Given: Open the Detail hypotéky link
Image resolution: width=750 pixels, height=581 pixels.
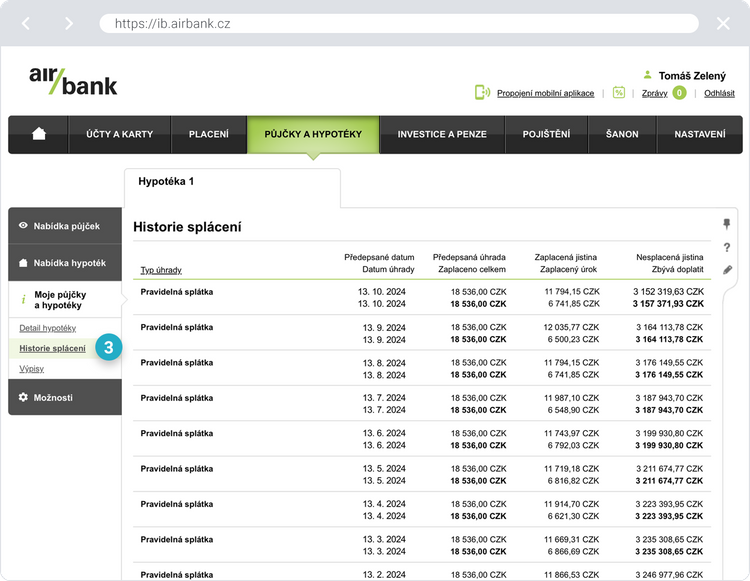Looking at the screenshot, I should [x=47, y=328].
